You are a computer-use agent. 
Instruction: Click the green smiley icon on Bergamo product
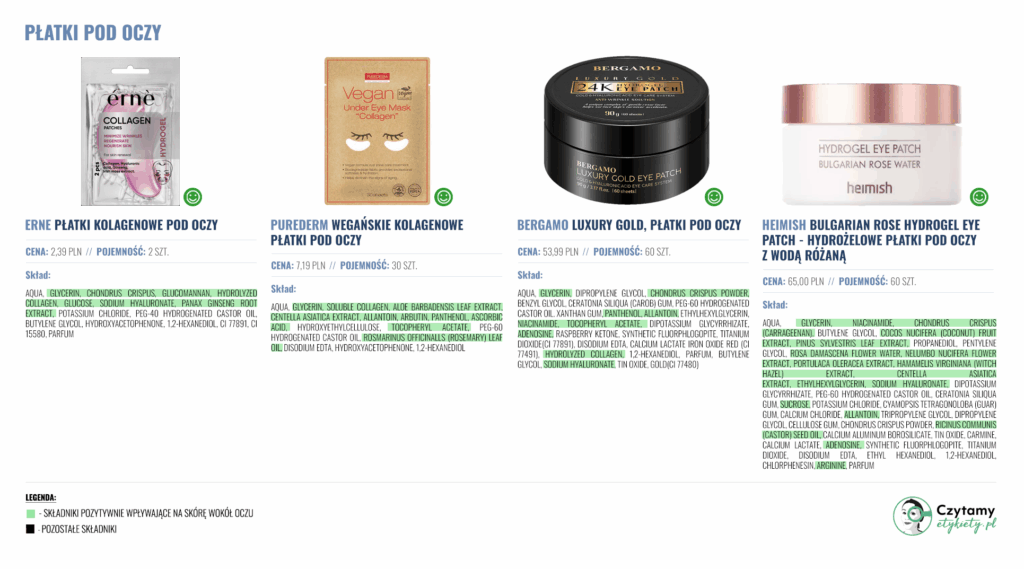pos(714,197)
